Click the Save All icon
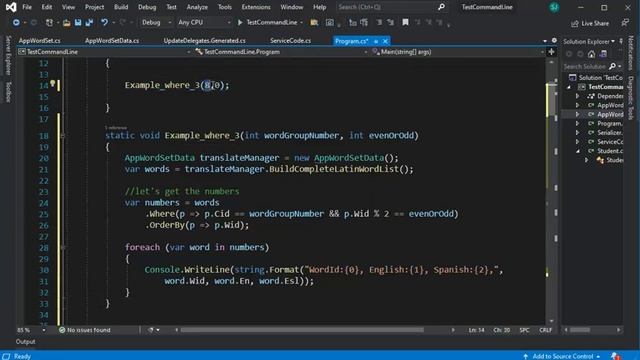640x360 pixels. click(89, 22)
